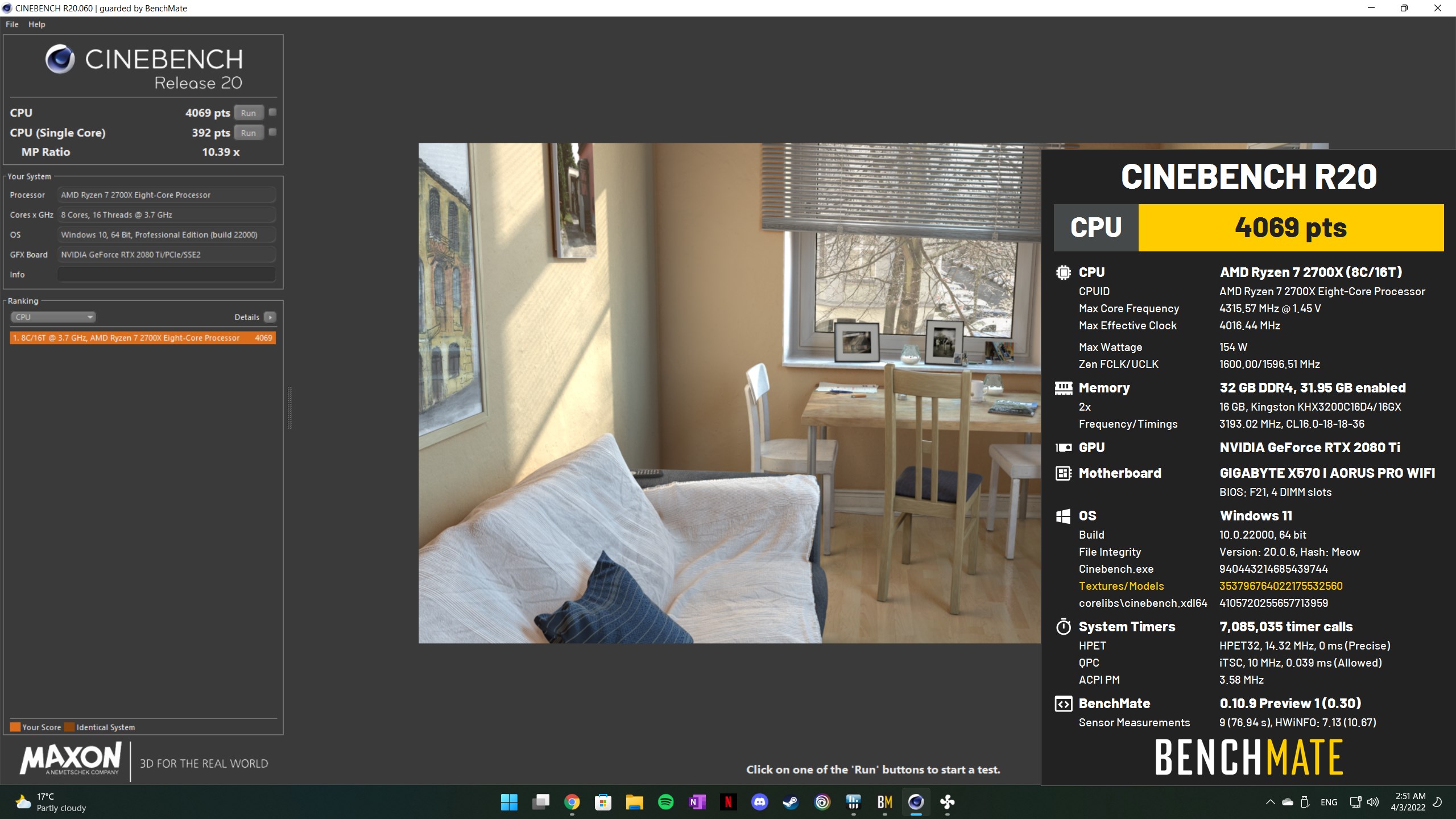Open Task View from the taskbar

(541, 802)
